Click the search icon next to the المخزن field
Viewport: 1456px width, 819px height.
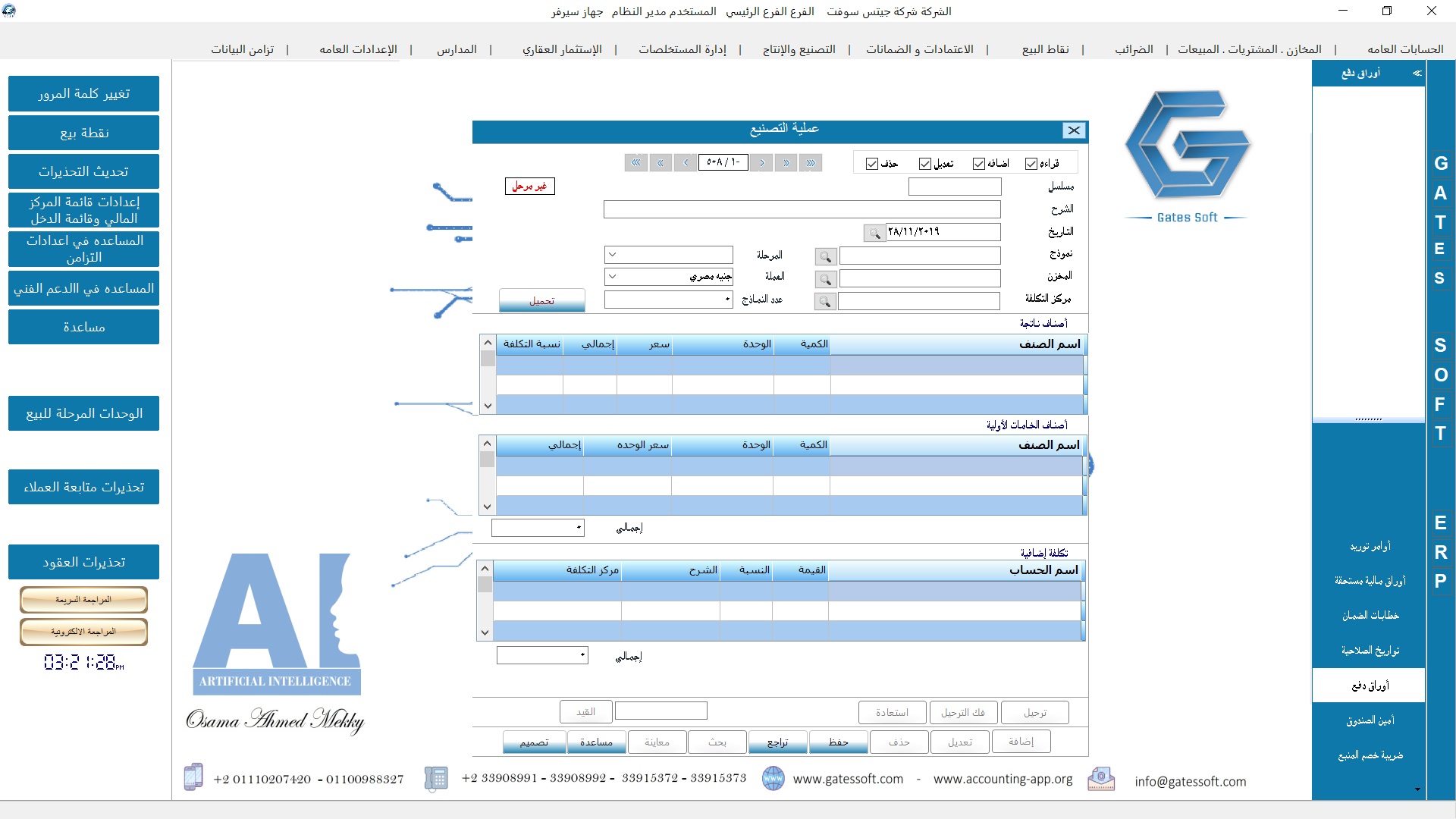[x=825, y=280]
